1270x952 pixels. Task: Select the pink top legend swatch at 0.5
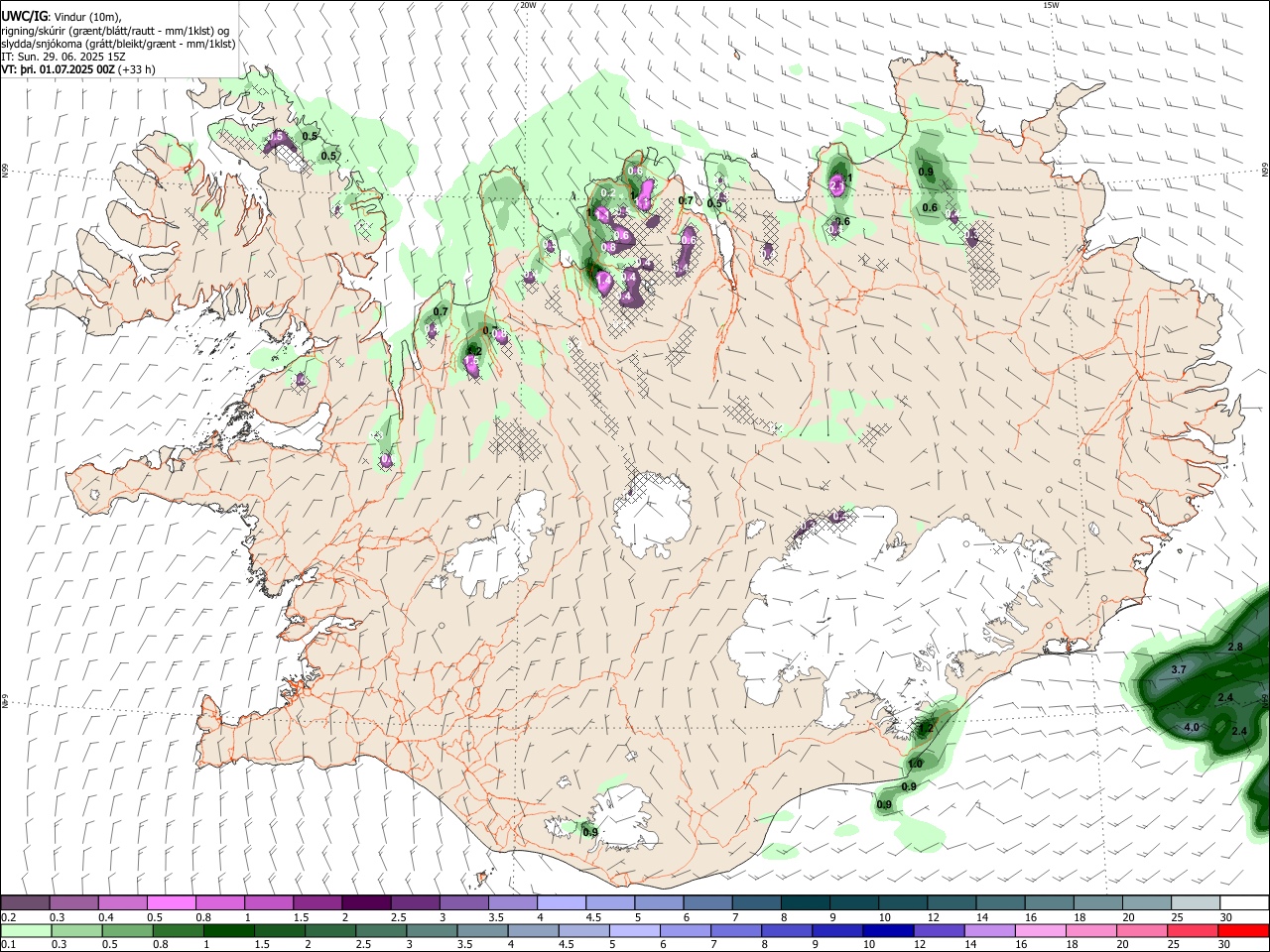pos(171,903)
